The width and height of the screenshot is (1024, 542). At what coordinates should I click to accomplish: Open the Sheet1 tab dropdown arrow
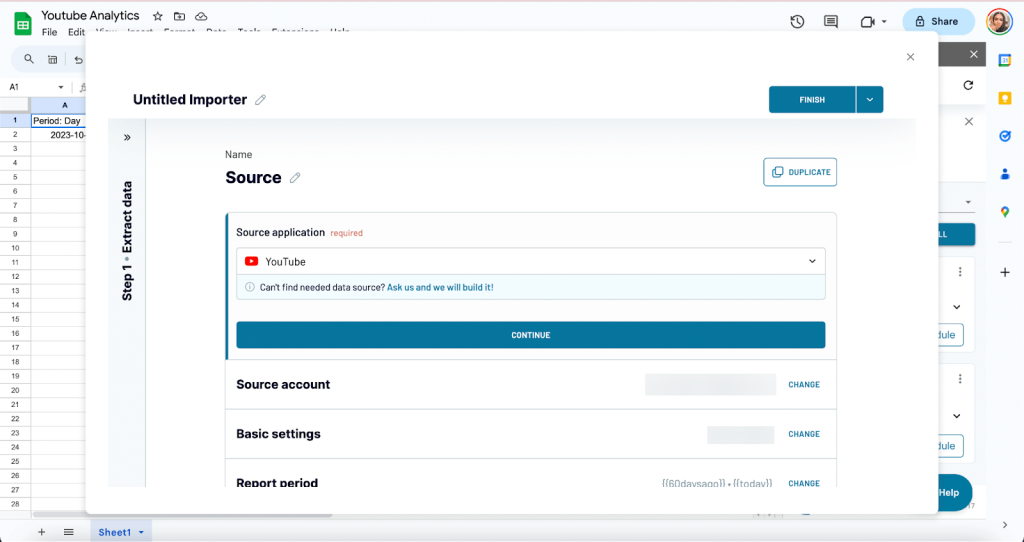(141, 533)
